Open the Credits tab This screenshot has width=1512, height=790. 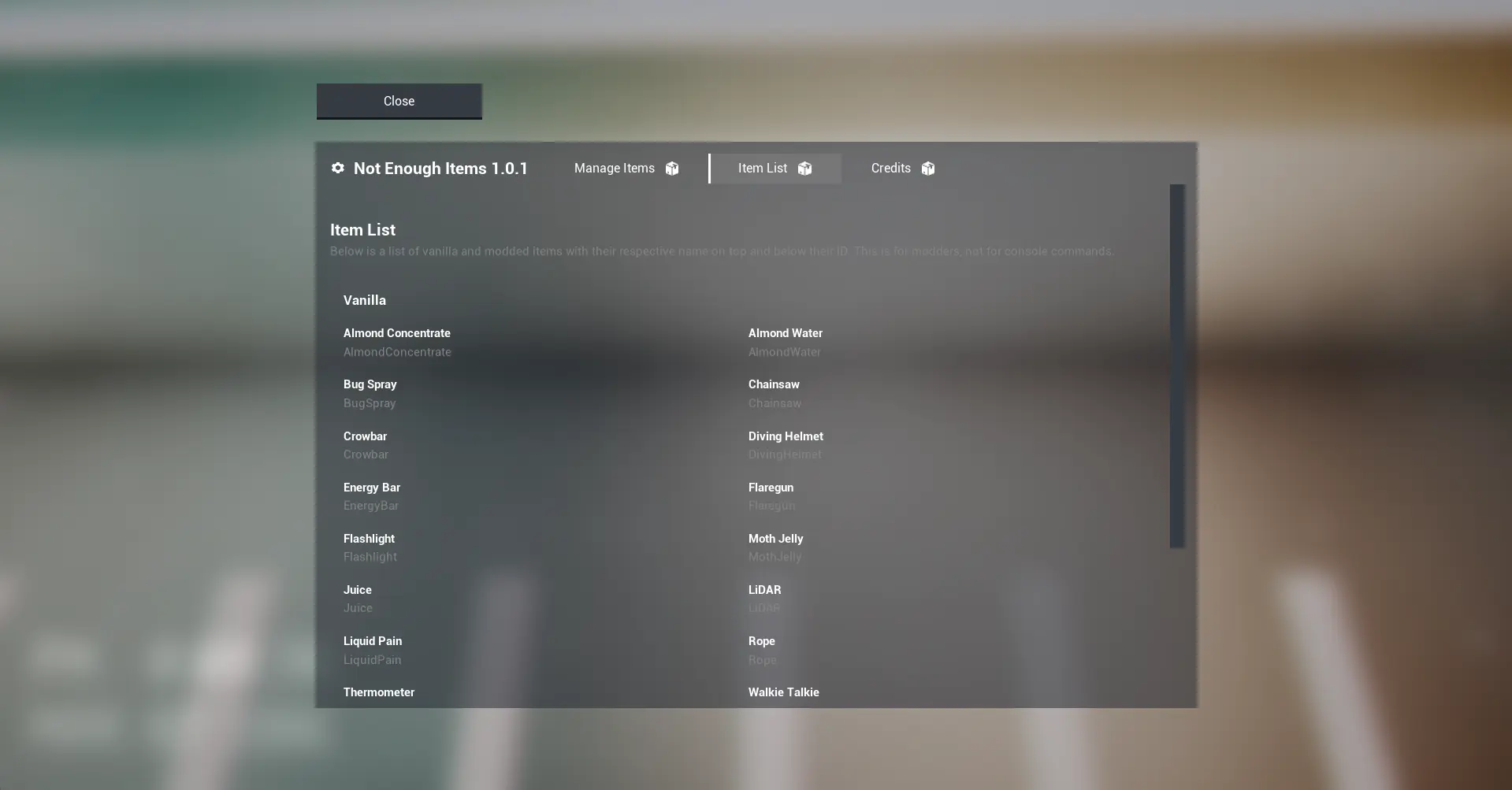tap(890, 168)
